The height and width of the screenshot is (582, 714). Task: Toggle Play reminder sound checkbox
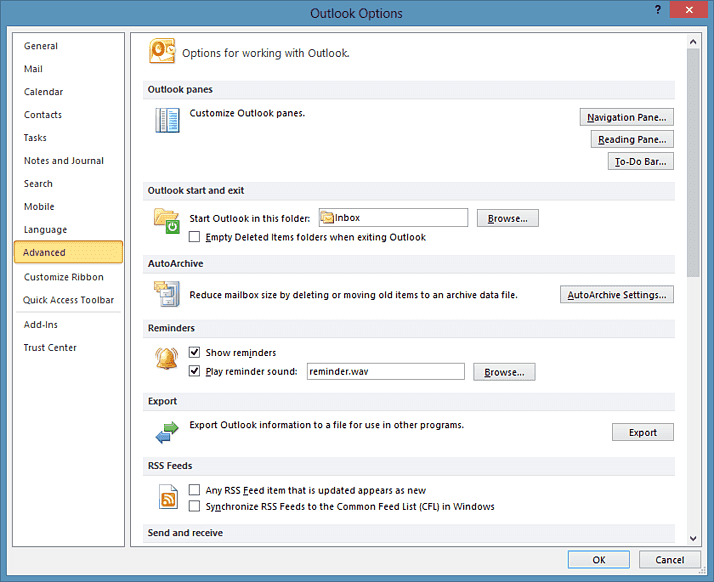pos(194,371)
